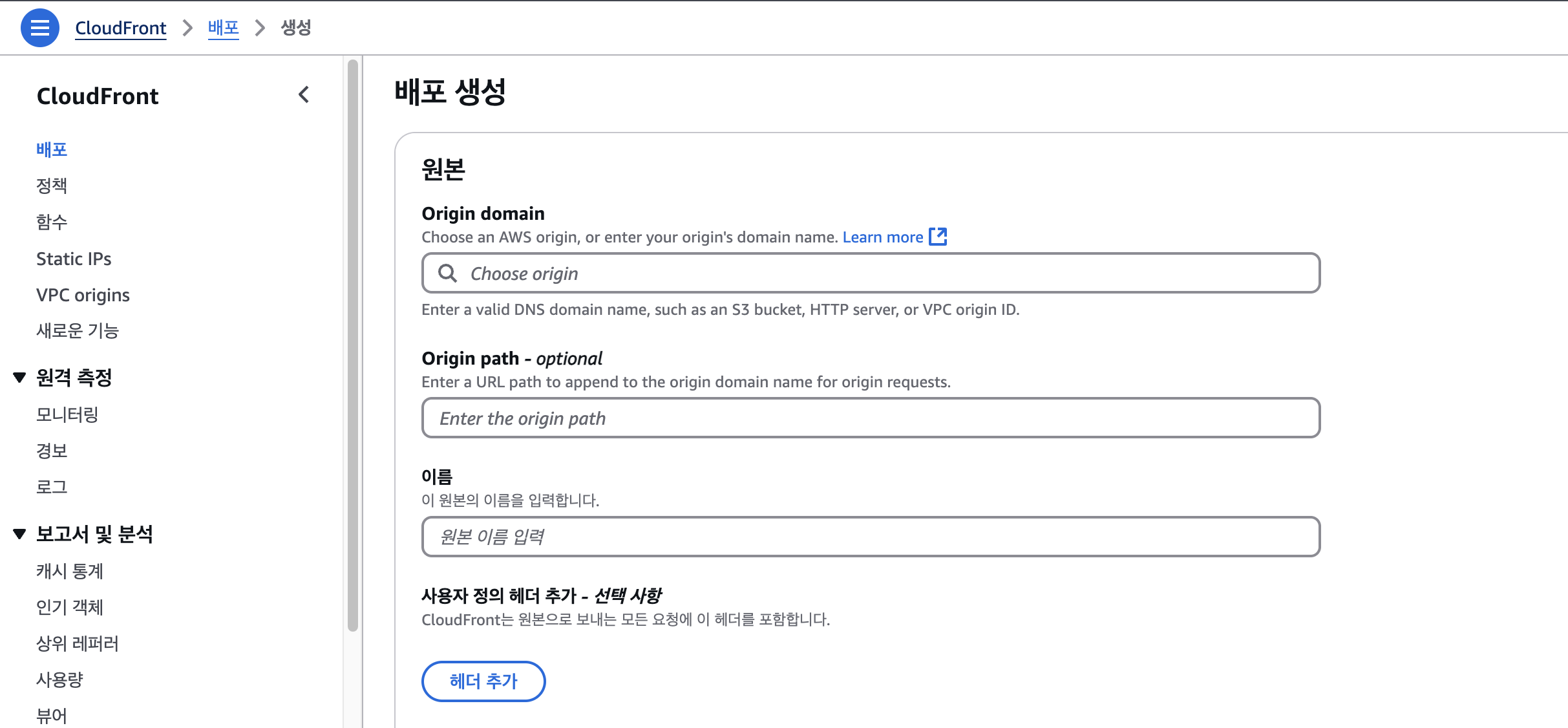Viewport: 1568px width, 728px height.
Task: Collapse the 원격 측정 section
Action: click(x=19, y=378)
